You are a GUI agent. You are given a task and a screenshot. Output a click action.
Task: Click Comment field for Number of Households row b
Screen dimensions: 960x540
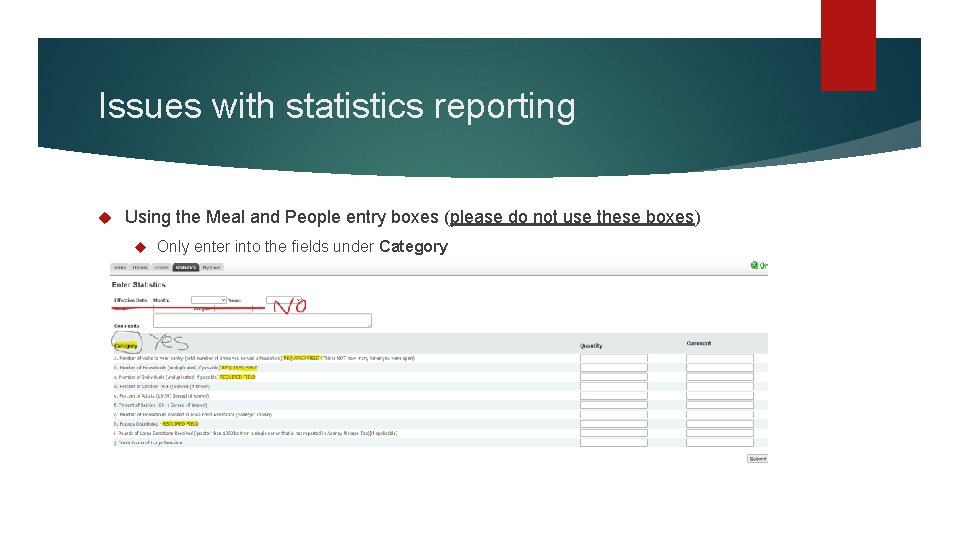719,367
